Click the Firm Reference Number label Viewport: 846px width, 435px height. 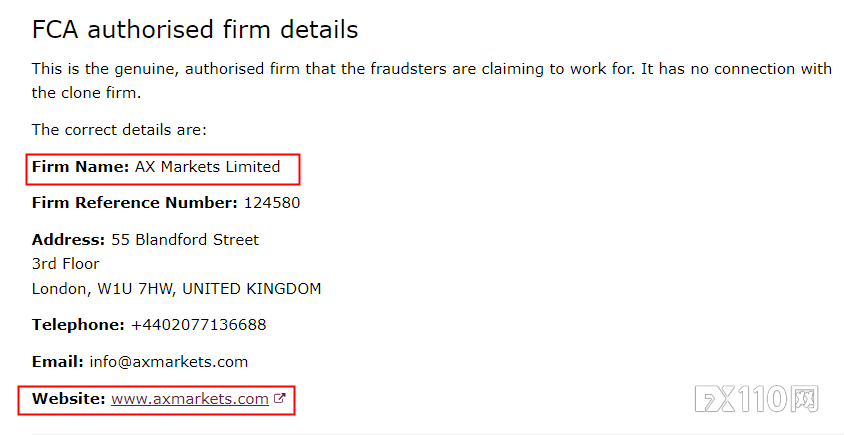click(134, 203)
